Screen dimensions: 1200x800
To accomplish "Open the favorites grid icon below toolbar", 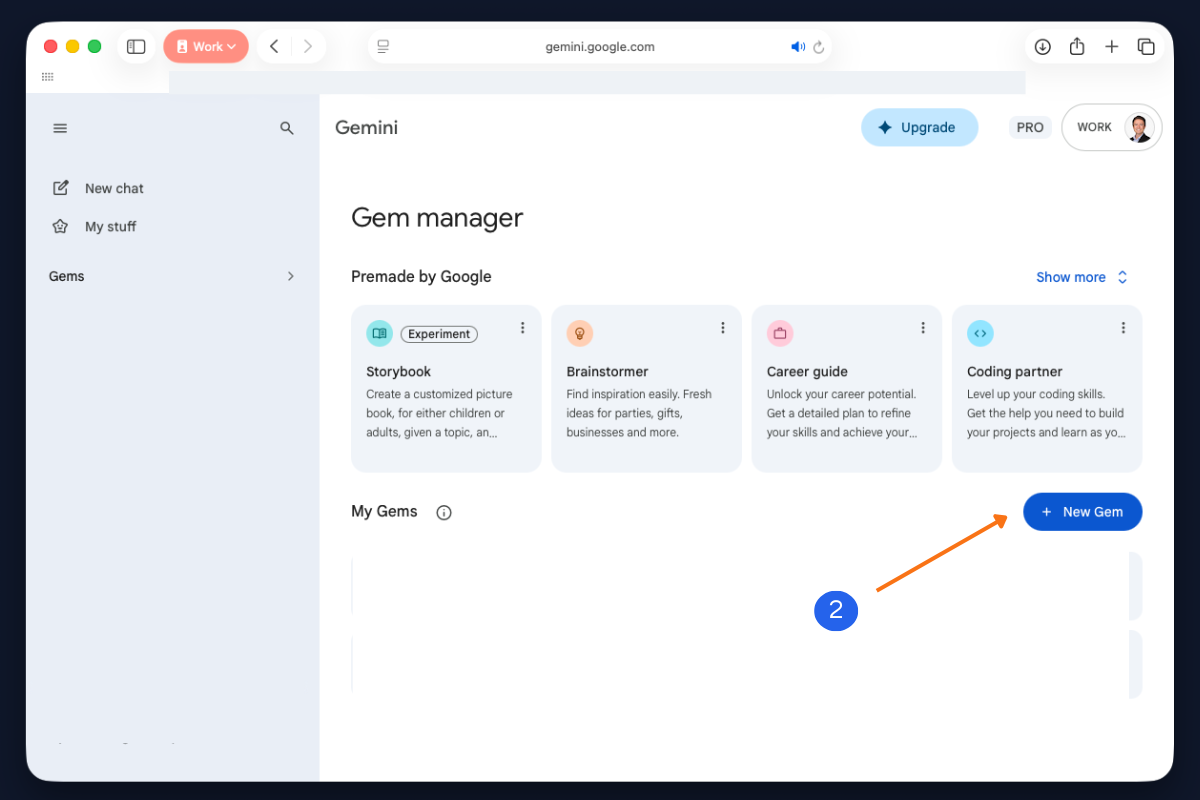I will tap(47, 77).
